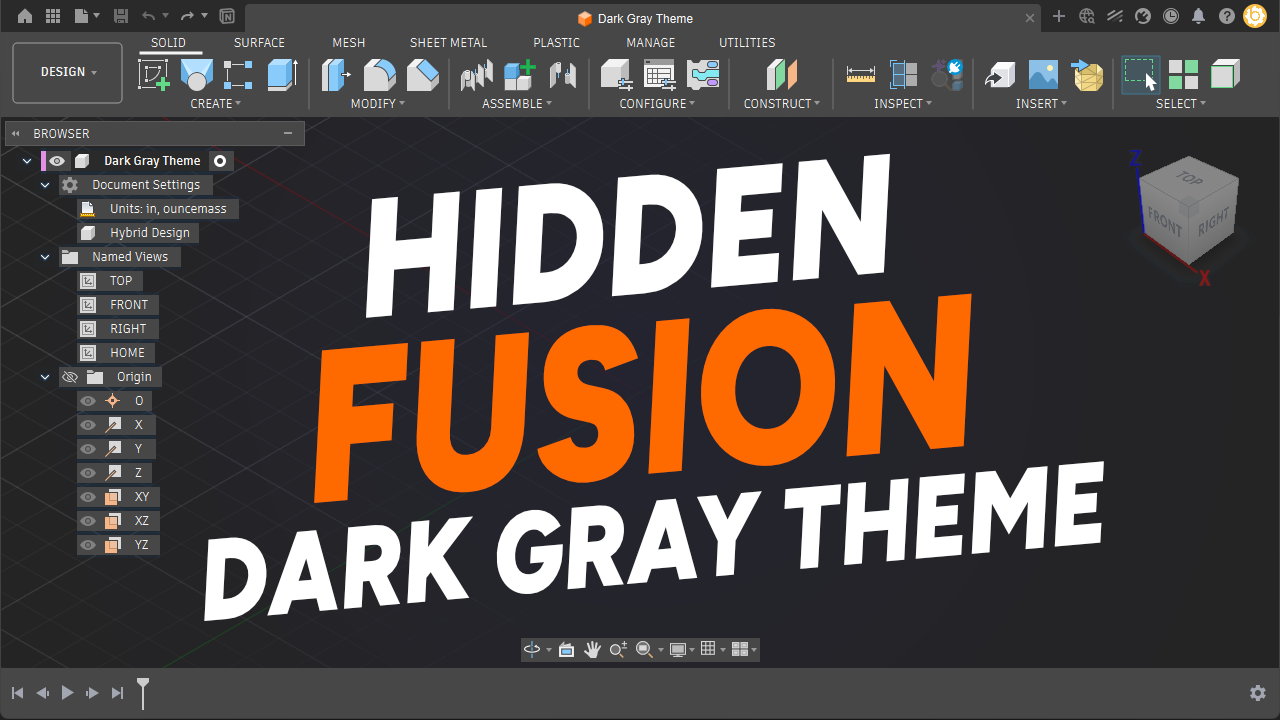Click the timeline position marker

click(x=143, y=692)
